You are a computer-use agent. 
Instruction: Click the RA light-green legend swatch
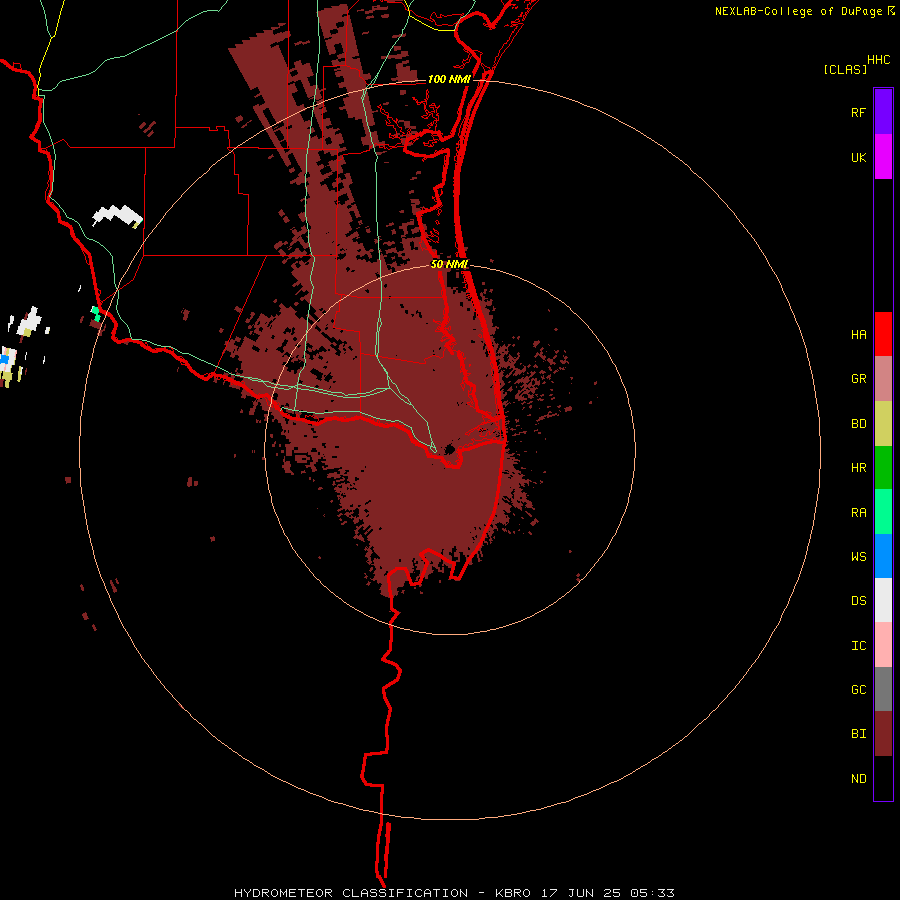click(x=883, y=512)
